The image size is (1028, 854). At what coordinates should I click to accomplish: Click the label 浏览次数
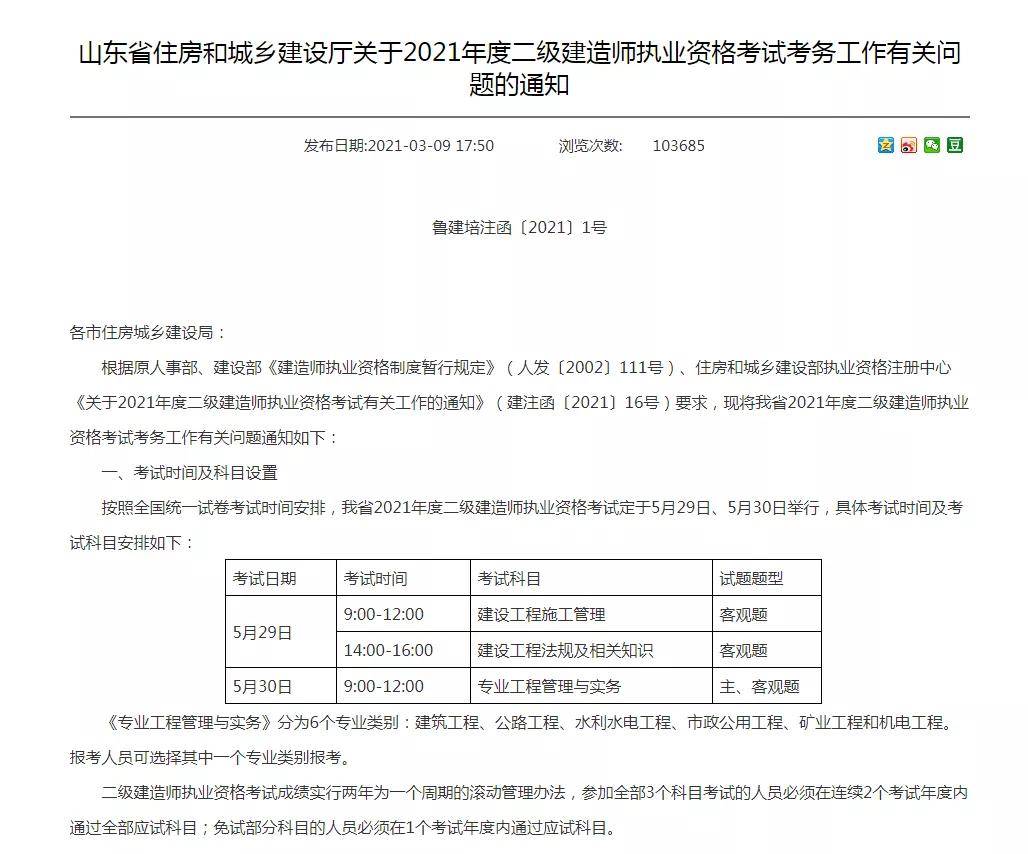coord(590,146)
